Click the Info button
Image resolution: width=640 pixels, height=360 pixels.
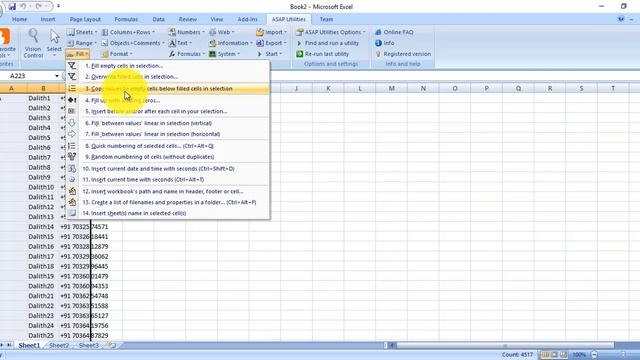384,43
